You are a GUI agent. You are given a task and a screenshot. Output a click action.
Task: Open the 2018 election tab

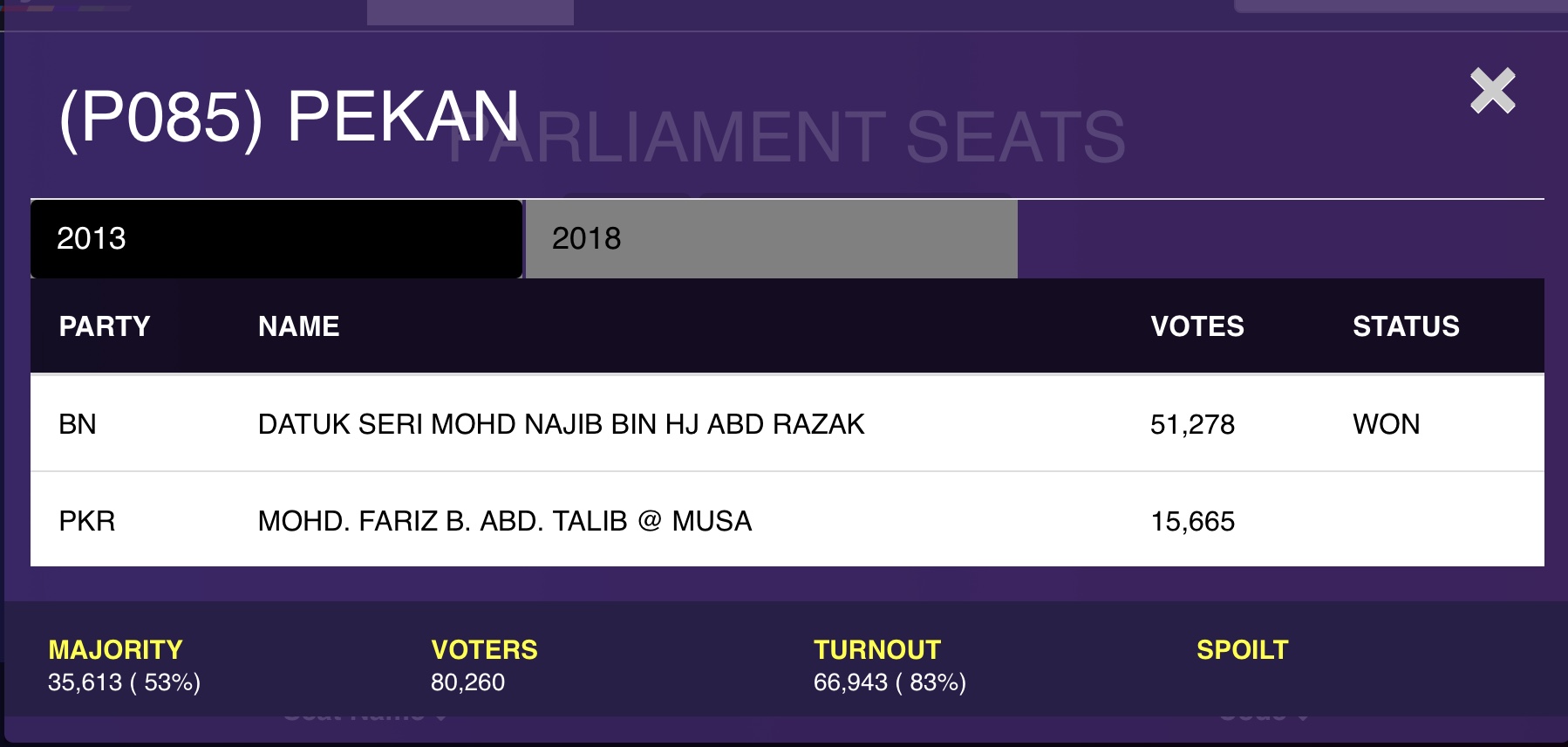click(771, 238)
